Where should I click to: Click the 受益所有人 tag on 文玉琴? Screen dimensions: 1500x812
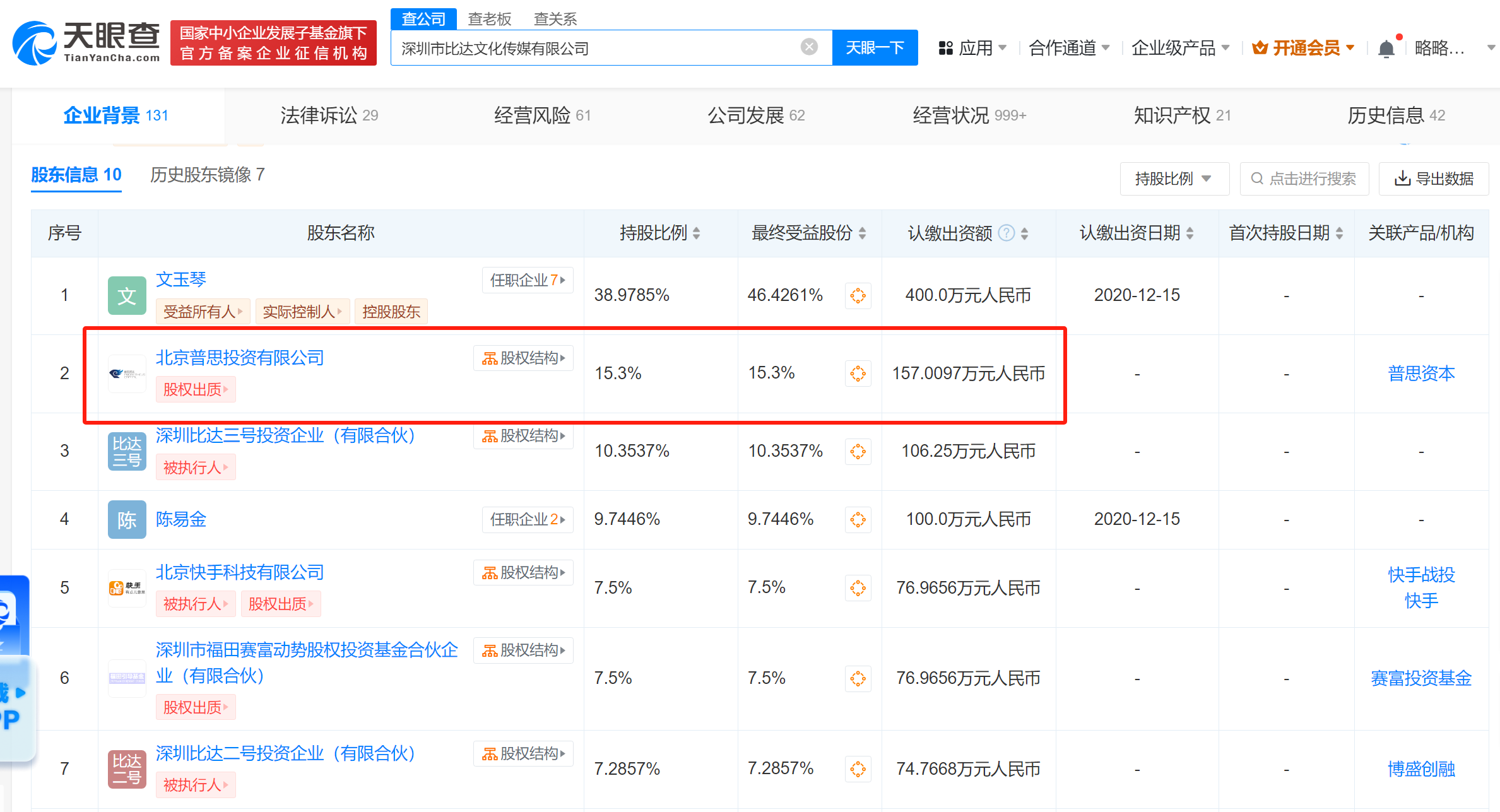(x=203, y=312)
